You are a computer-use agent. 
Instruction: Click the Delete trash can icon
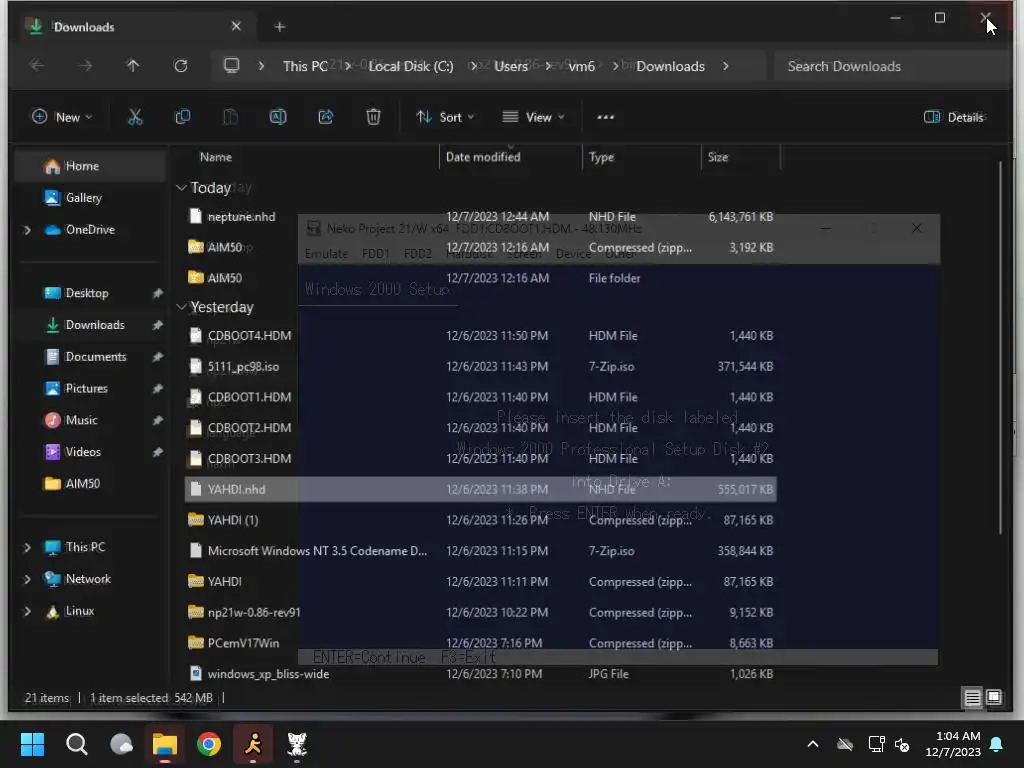tap(374, 117)
